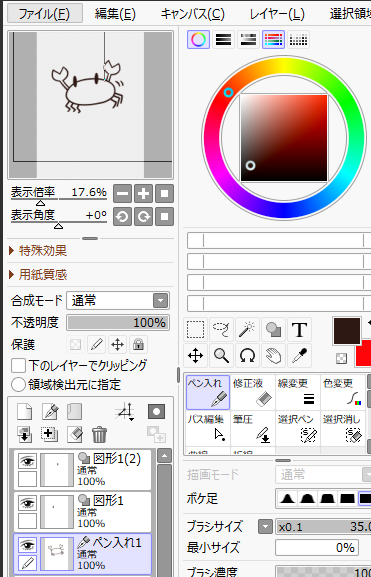The width and height of the screenshot is (371, 577).
Task: Select the パス編集 tool
Action: (208, 429)
